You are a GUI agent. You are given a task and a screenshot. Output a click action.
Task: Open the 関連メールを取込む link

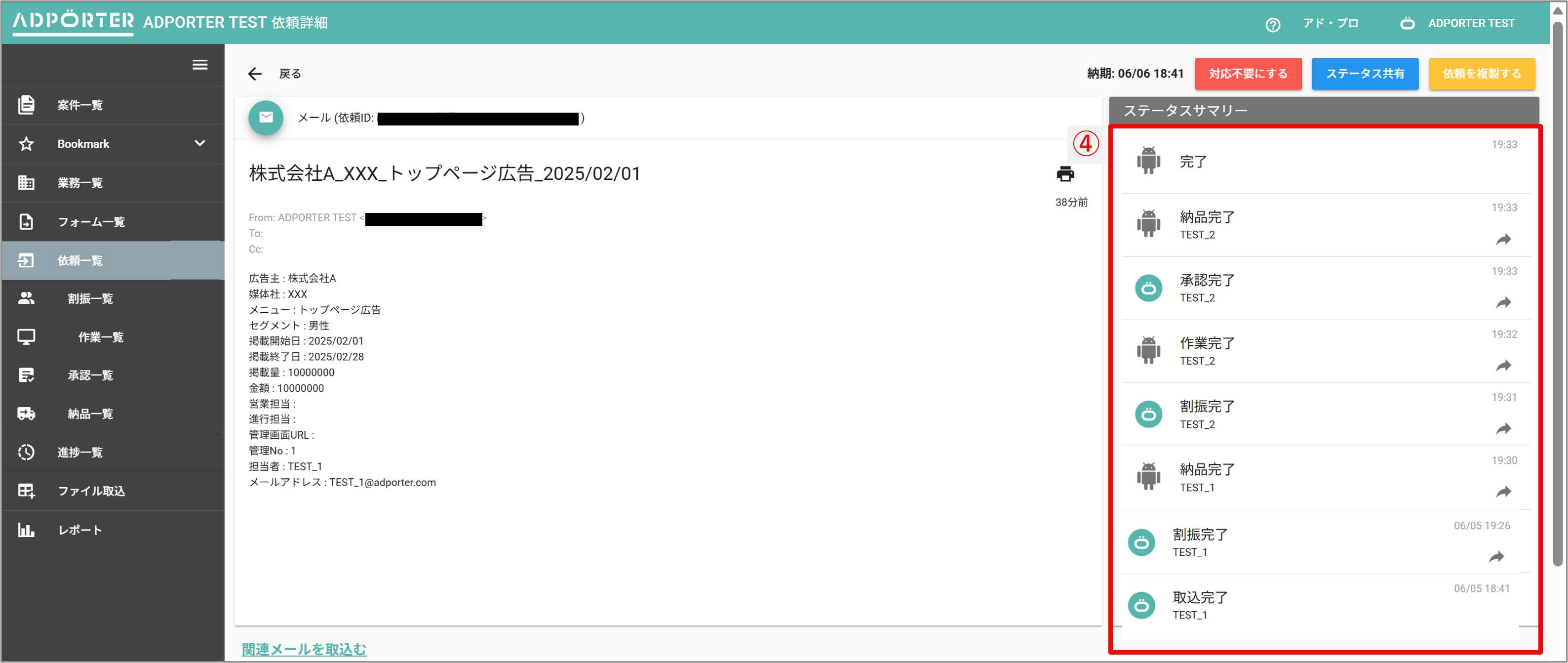click(x=303, y=649)
